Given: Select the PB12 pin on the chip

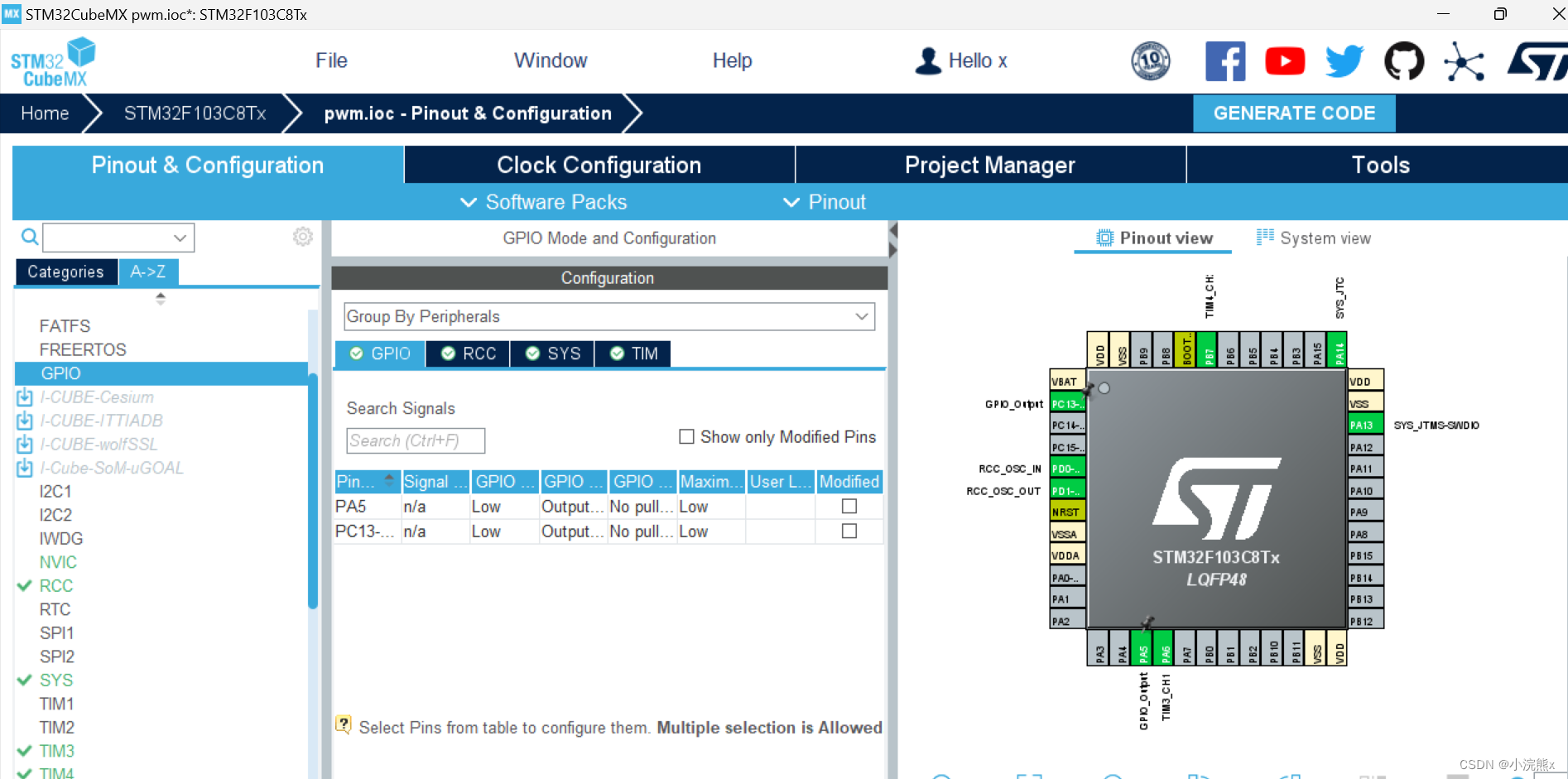Looking at the screenshot, I should [x=1365, y=621].
